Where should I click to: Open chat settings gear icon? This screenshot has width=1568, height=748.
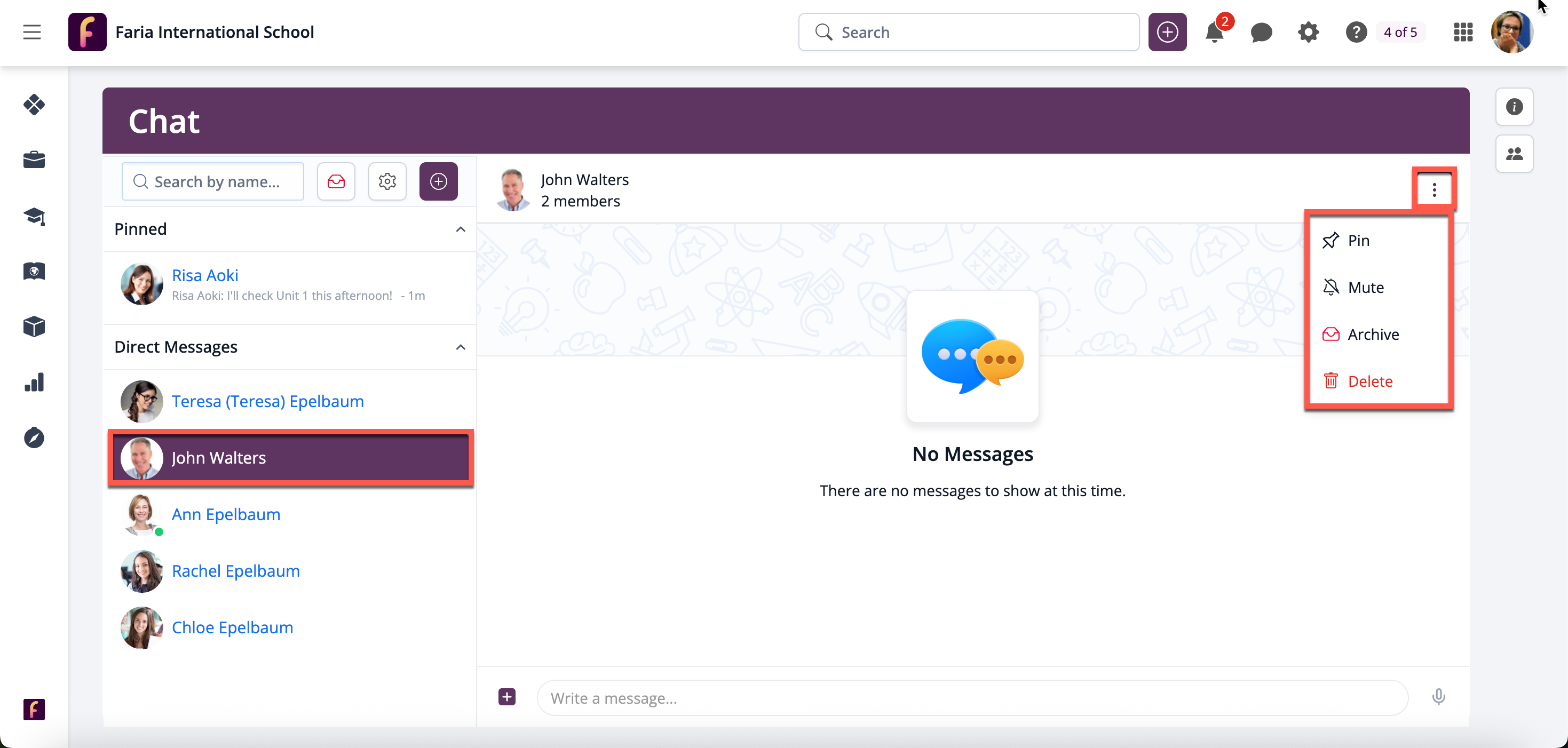(x=387, y=181)
